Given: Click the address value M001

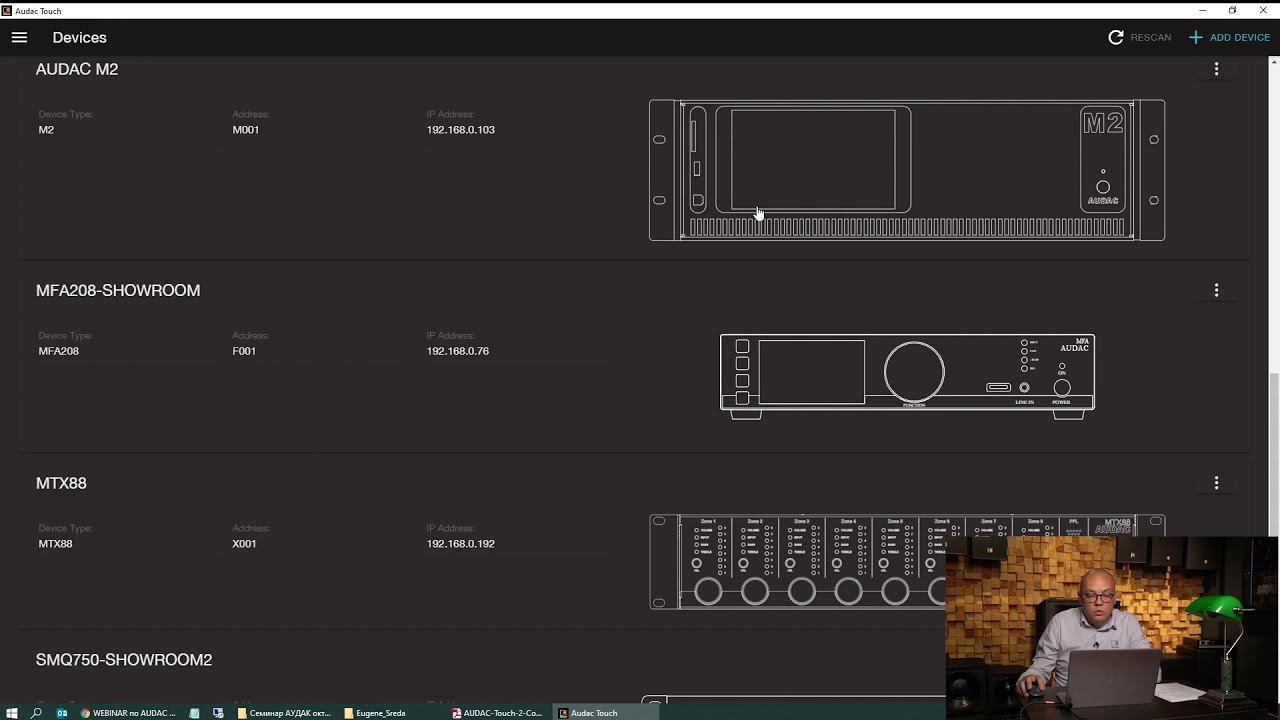Looking at the screenshot, I should coord(246,130).
